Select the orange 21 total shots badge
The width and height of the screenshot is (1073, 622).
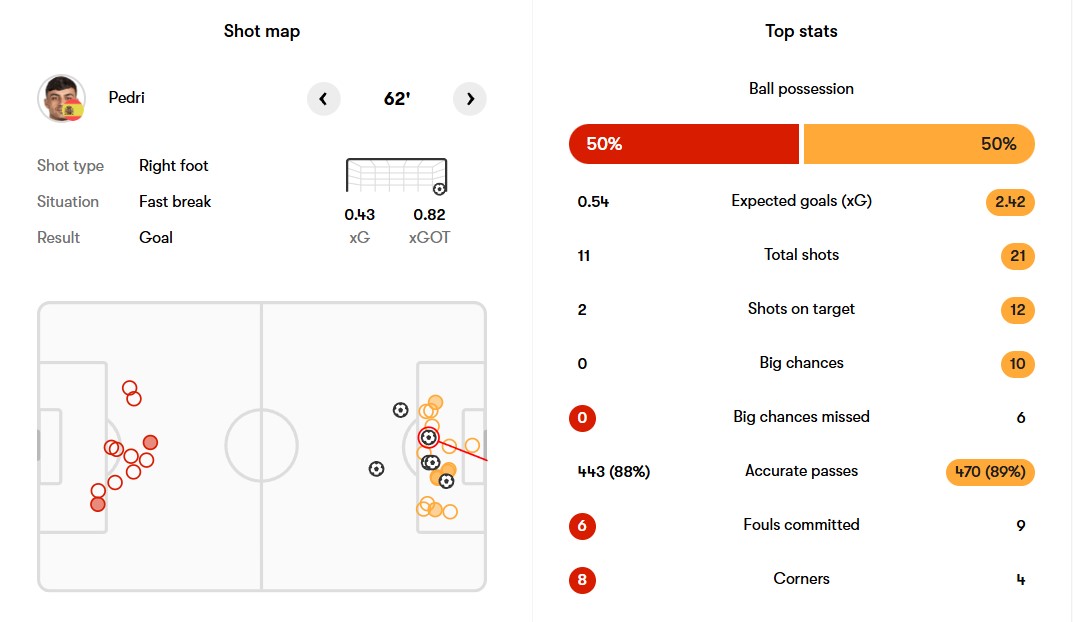1017,256
